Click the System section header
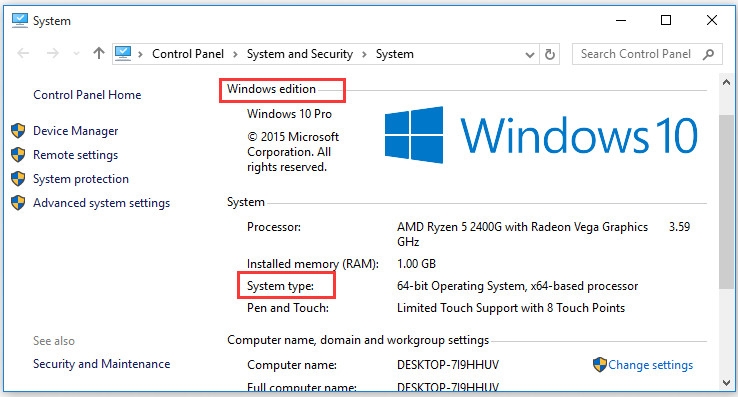This screenshot has width=738, height=397. [245, 203]
